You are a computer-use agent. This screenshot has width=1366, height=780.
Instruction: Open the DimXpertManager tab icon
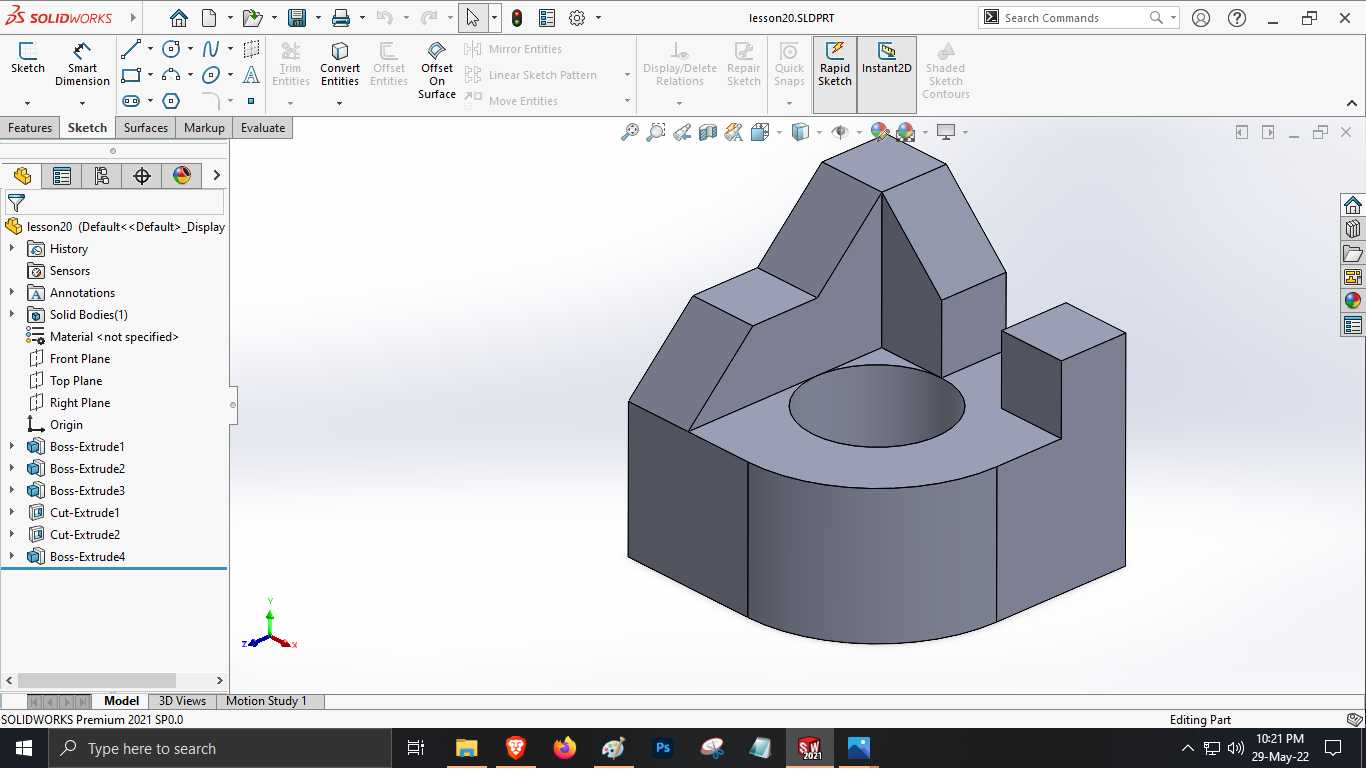[142, 176]
